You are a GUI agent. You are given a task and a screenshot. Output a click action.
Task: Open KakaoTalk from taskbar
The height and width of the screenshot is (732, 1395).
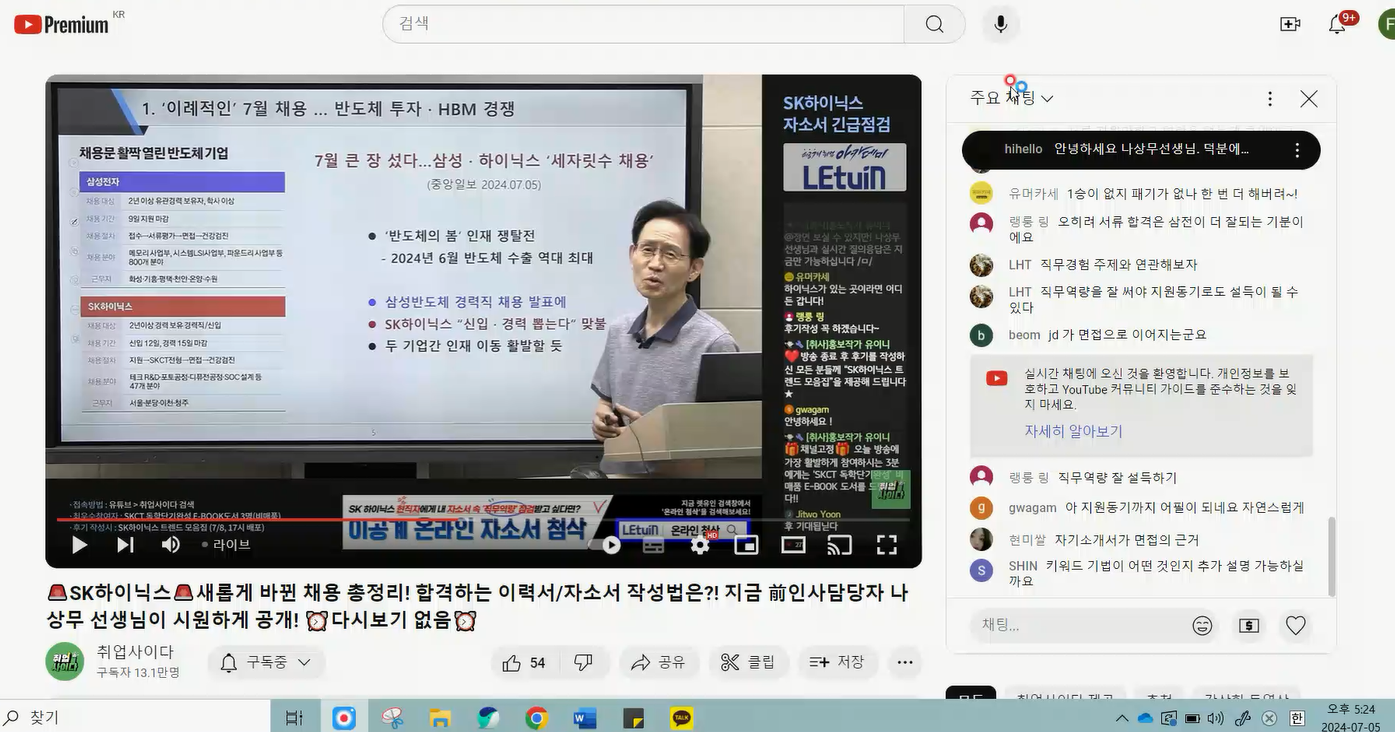pos(682,718)
